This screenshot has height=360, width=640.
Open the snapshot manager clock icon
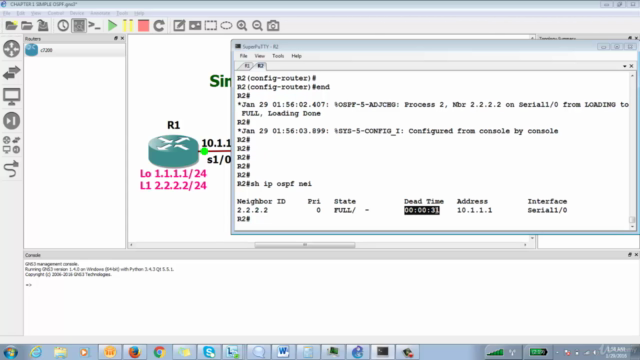point(63,26)
